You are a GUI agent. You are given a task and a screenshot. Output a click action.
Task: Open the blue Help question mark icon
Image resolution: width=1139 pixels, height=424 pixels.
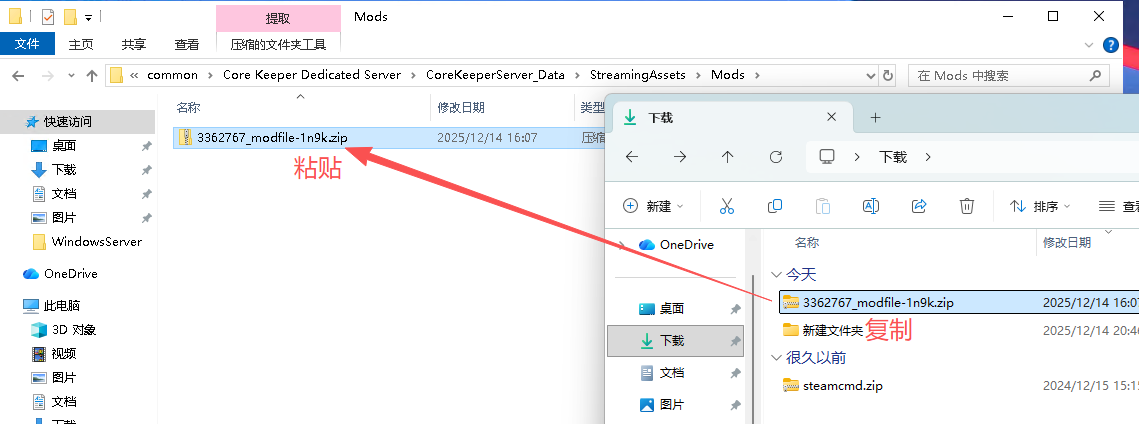click(x=1110, y=44)
